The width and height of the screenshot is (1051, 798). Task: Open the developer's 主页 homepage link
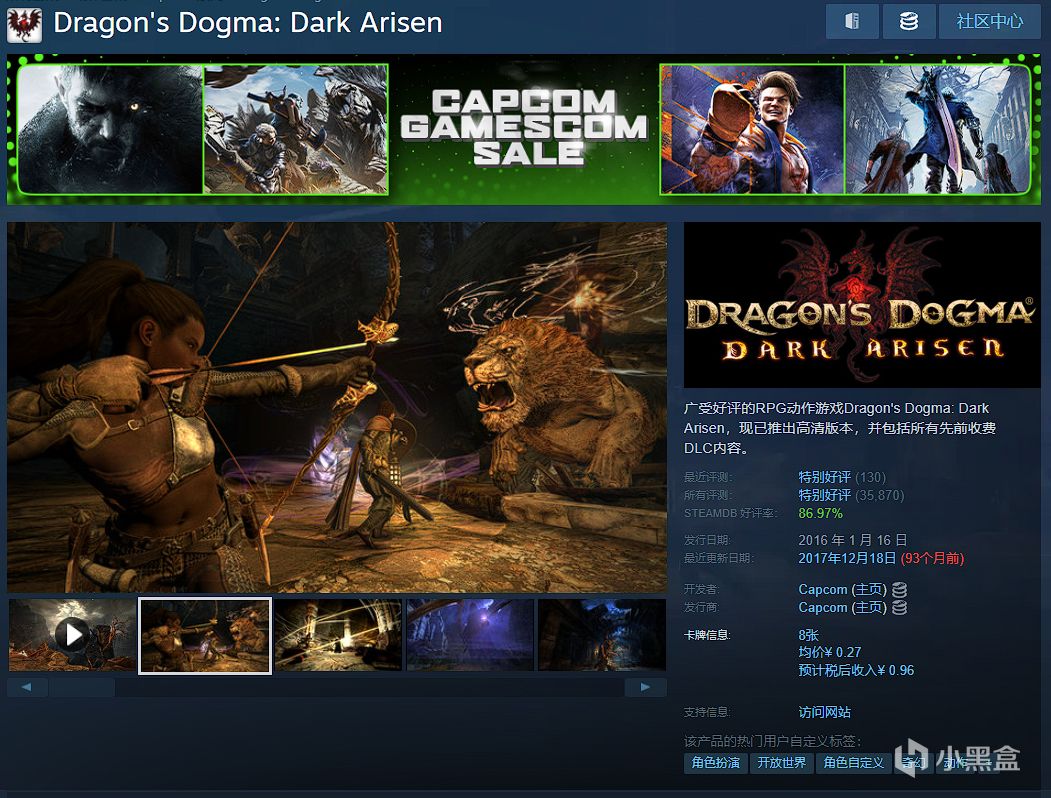[869, 590]
